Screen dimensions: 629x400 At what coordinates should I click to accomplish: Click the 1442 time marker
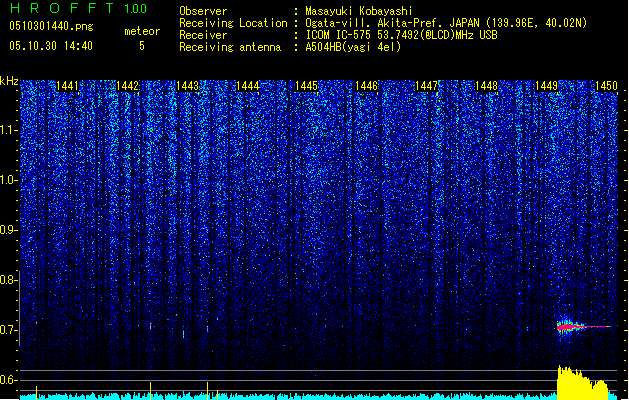pos(127,86)
